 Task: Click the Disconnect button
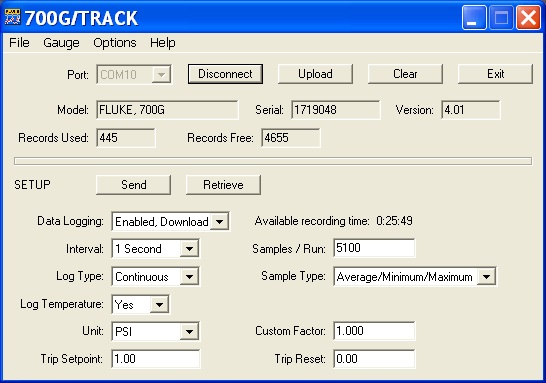click(x=225, y=74)
